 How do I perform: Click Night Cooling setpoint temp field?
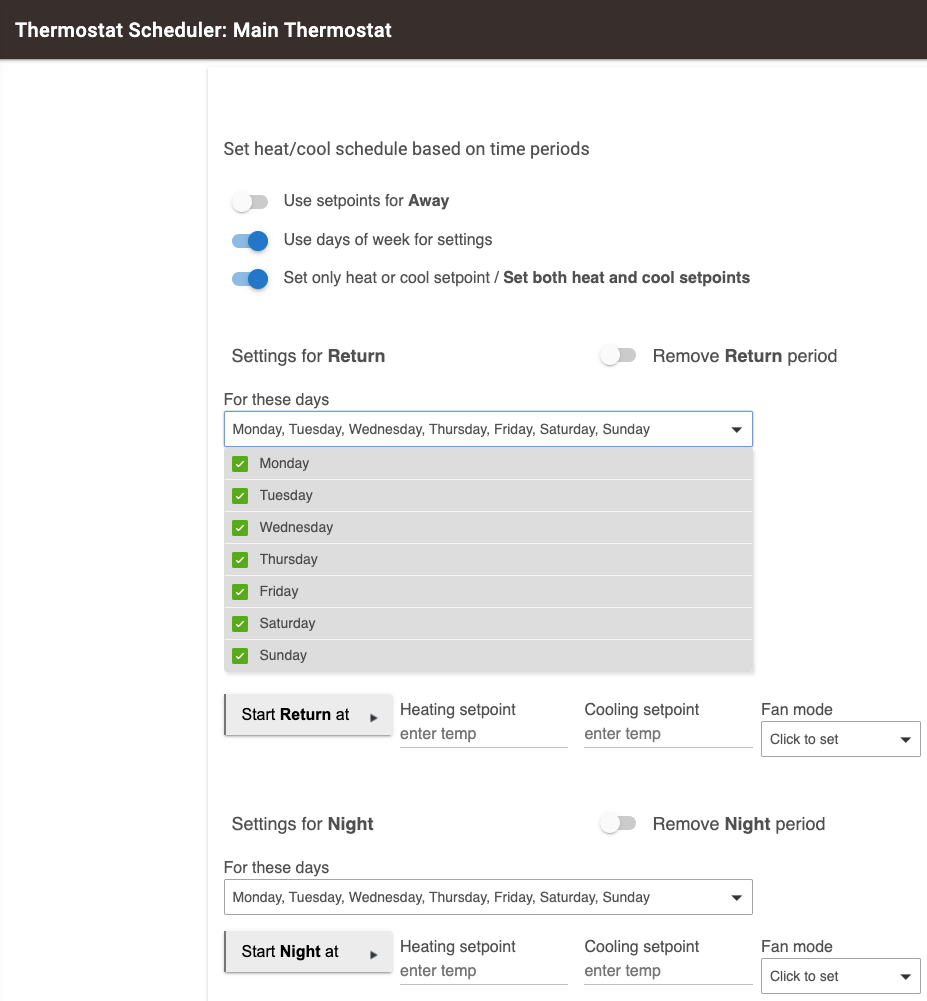click(x=668, y=971)
